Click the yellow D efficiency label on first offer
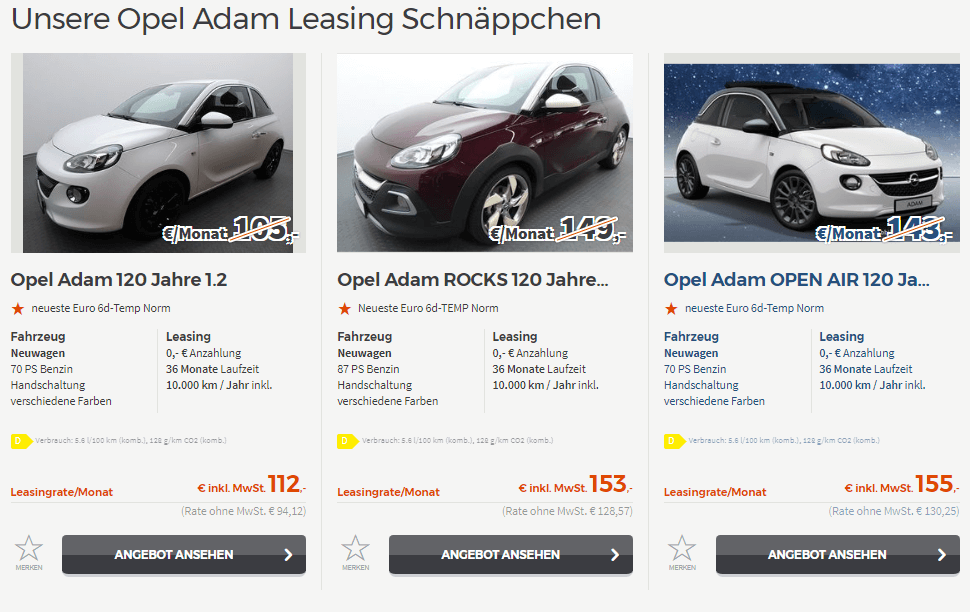 coord(22,441)
